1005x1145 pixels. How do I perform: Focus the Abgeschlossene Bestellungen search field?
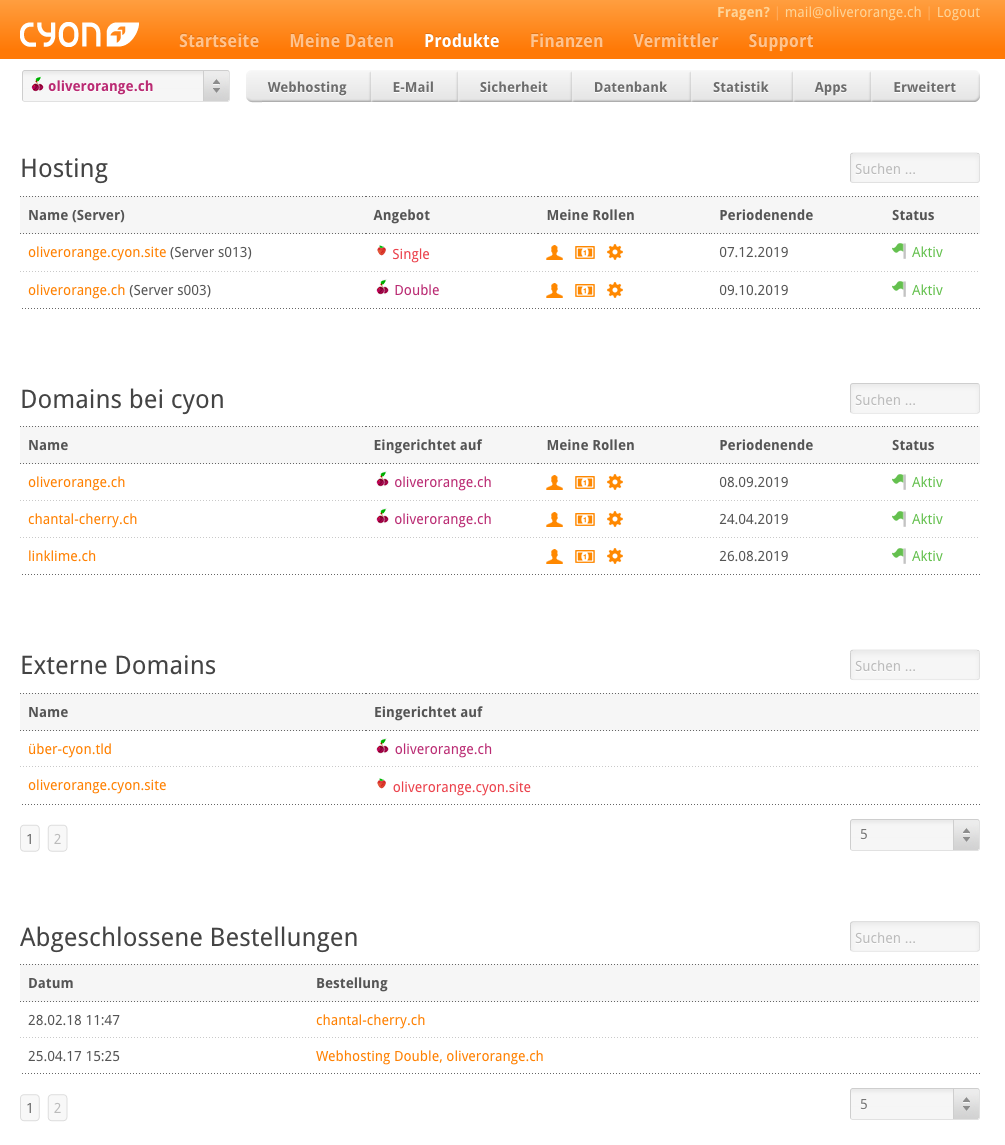914,937
